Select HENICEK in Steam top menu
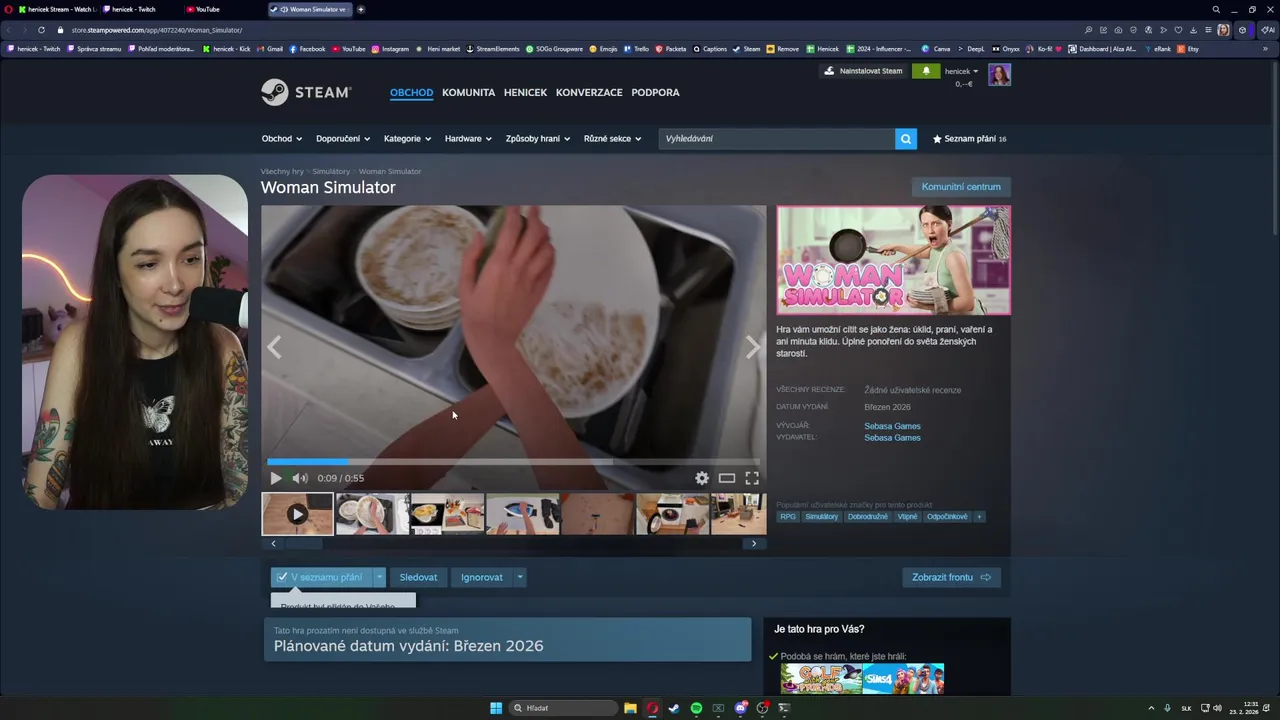 (x=525, y=92)
